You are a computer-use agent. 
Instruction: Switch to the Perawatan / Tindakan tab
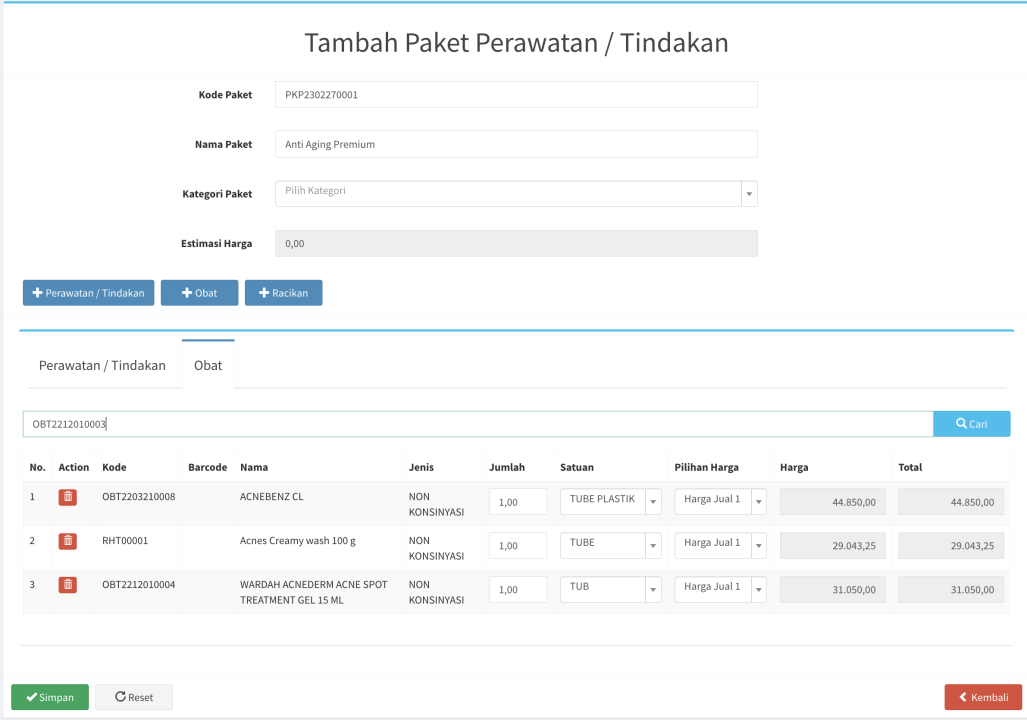pos(102,366)
